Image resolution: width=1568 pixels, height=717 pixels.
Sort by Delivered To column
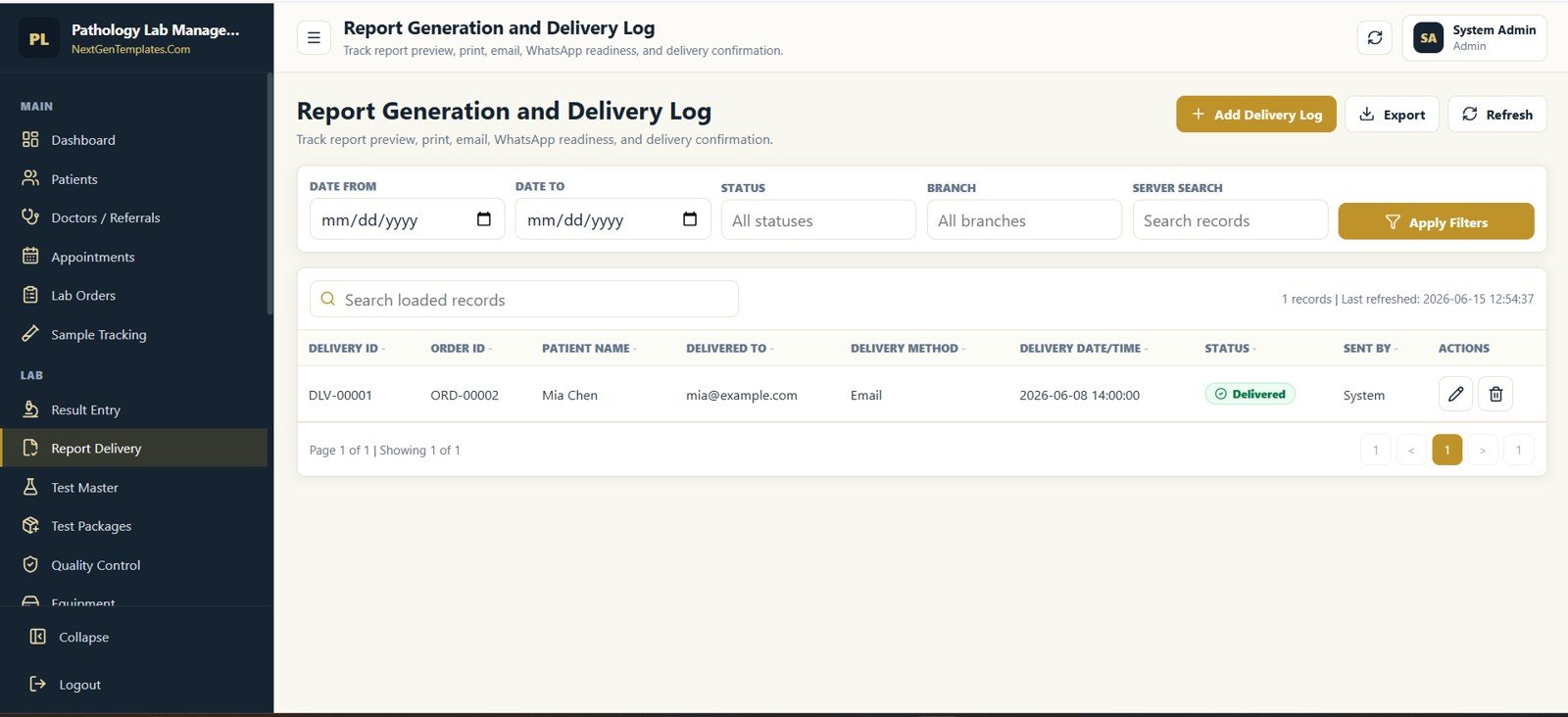730,348
